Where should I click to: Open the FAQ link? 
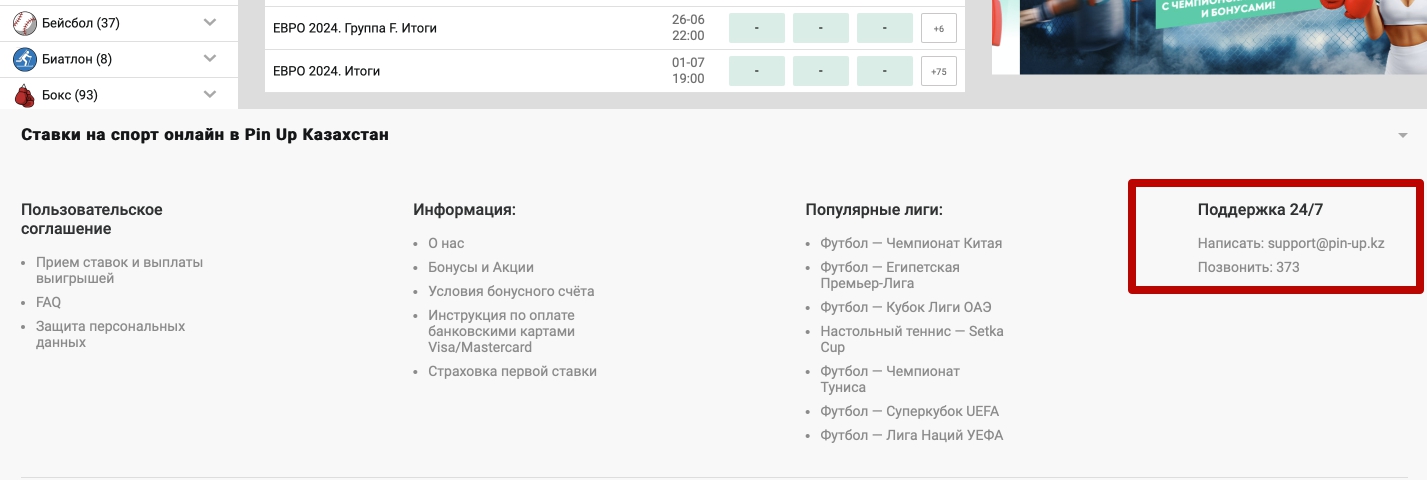pos(48,302)
